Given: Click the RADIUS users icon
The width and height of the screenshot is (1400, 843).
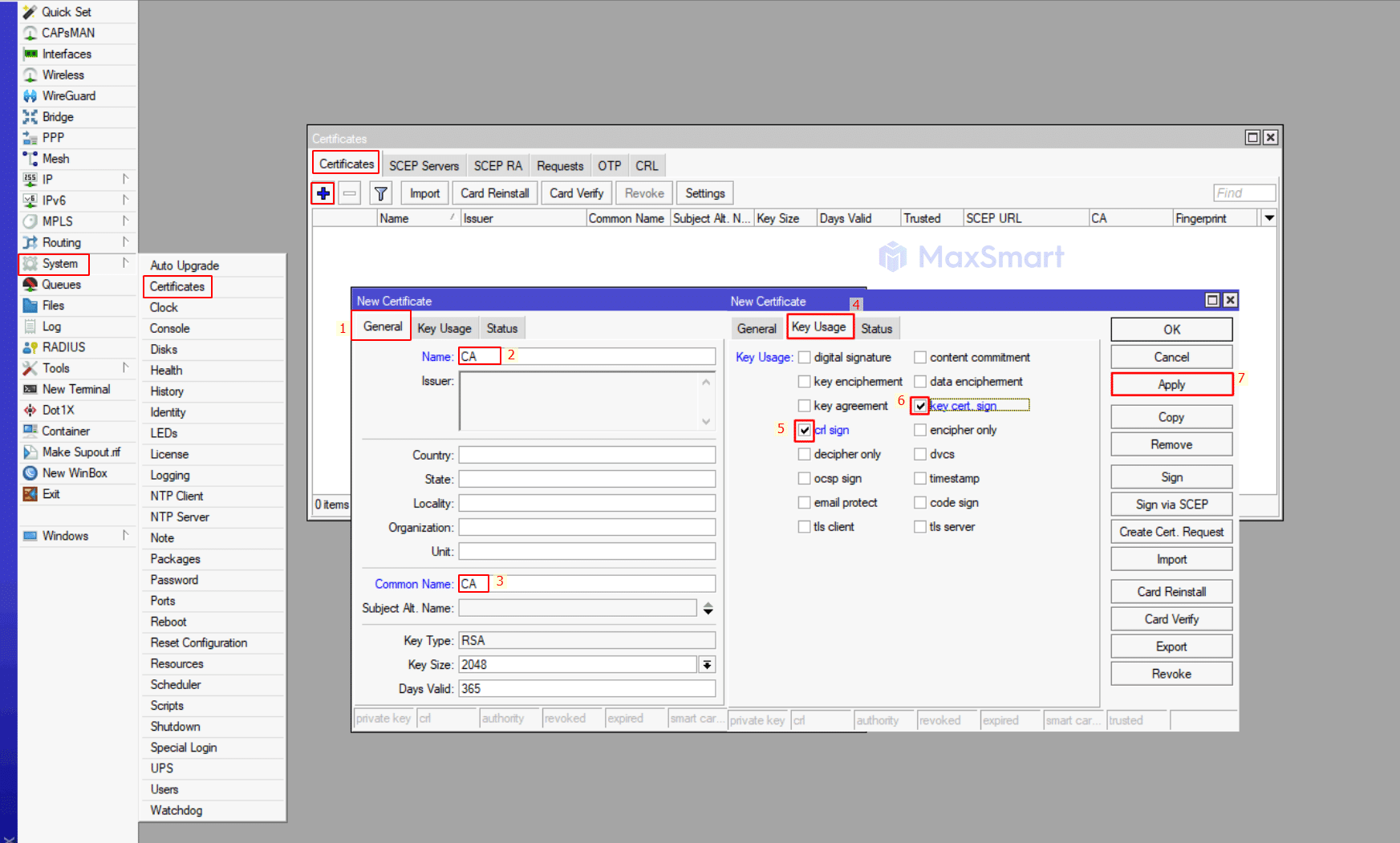Looking at the screenshot, I should [30, 347].
